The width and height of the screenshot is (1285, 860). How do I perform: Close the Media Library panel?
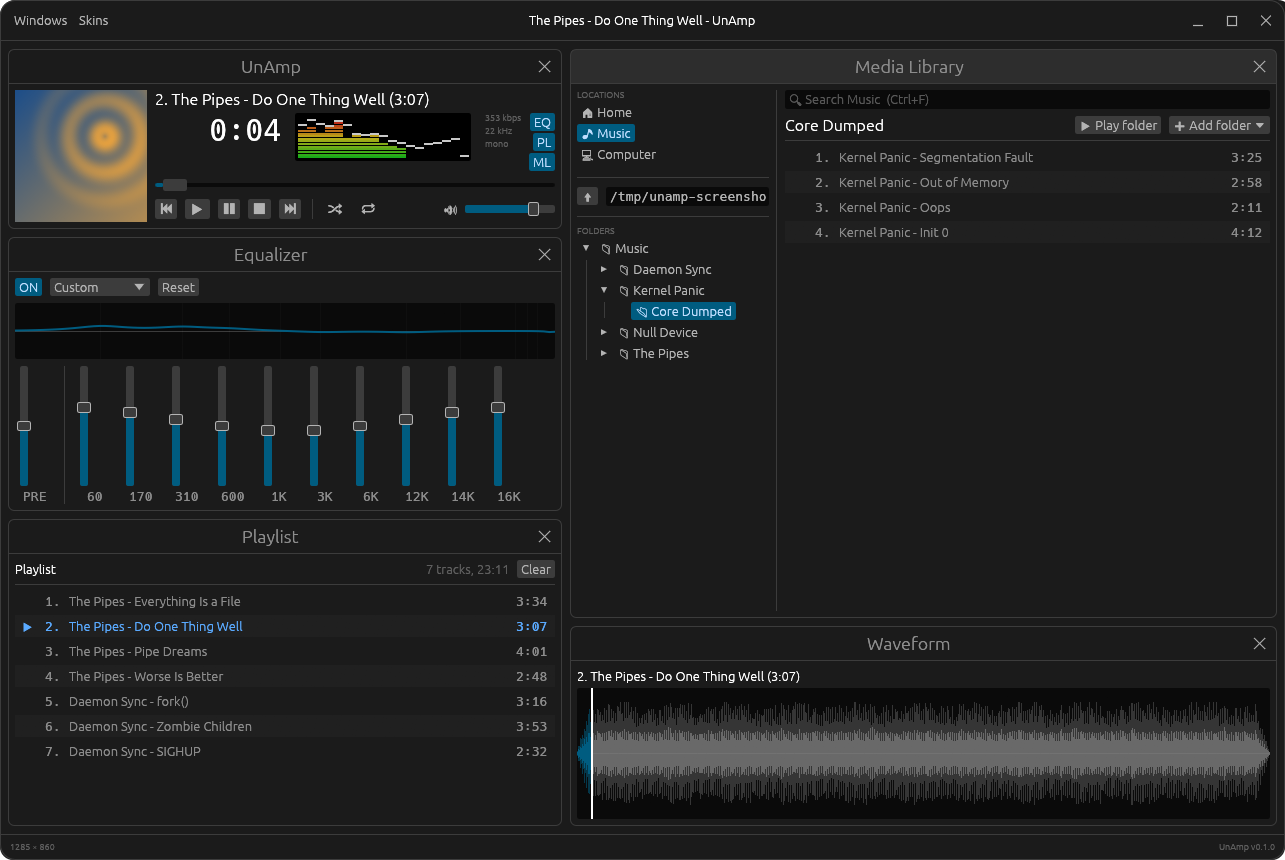(1259, 66)
